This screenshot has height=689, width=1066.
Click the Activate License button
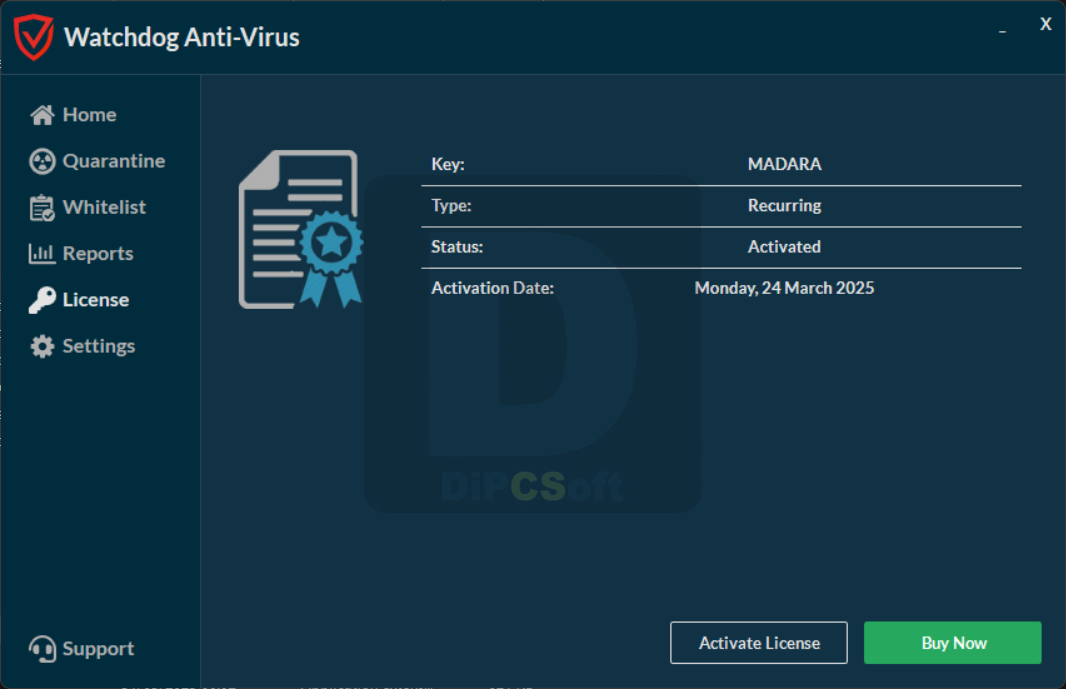click(759, 643)
